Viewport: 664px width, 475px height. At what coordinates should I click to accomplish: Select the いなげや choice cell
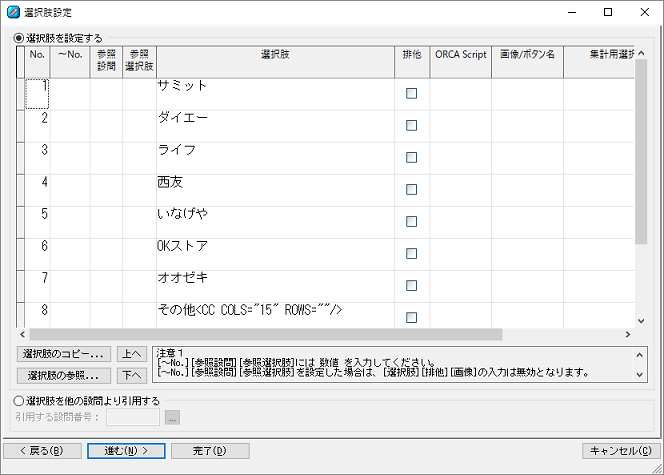point(275,222)
